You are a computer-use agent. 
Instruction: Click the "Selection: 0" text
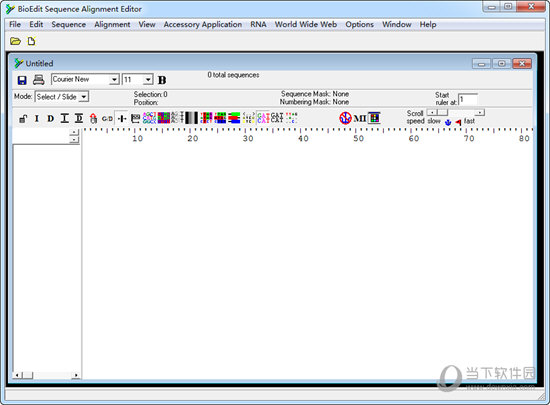[x=150, y=94]
